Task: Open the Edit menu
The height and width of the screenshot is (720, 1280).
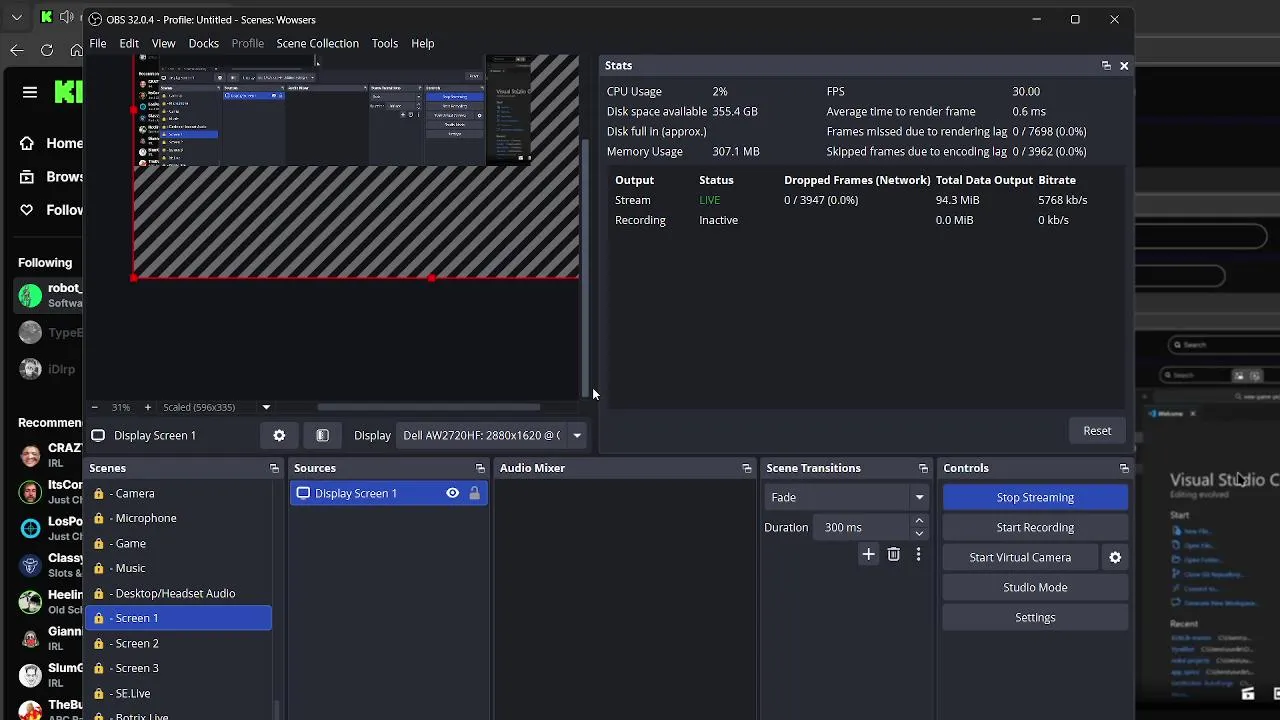Action: click(x=129, y=43)
